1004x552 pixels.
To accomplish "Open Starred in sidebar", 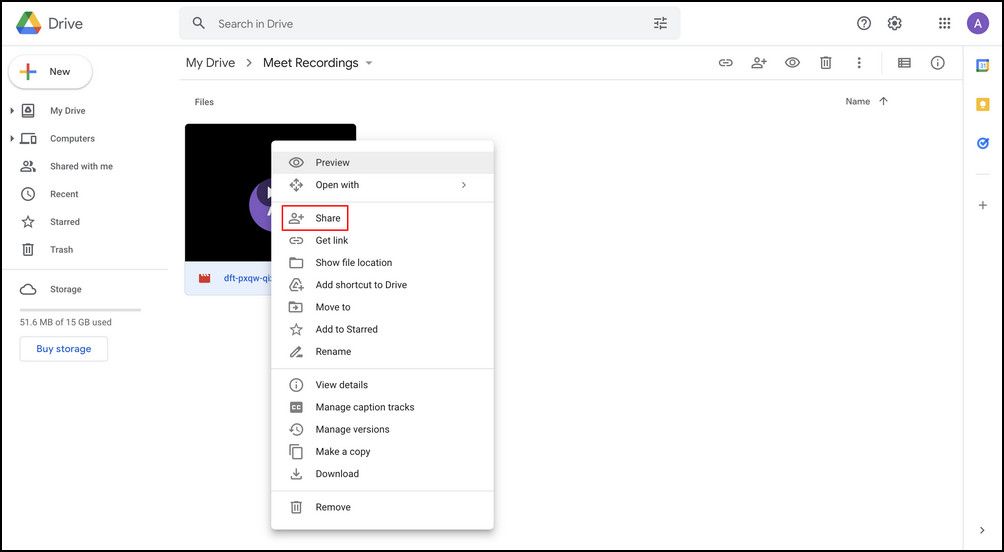I will coord(65,222).
